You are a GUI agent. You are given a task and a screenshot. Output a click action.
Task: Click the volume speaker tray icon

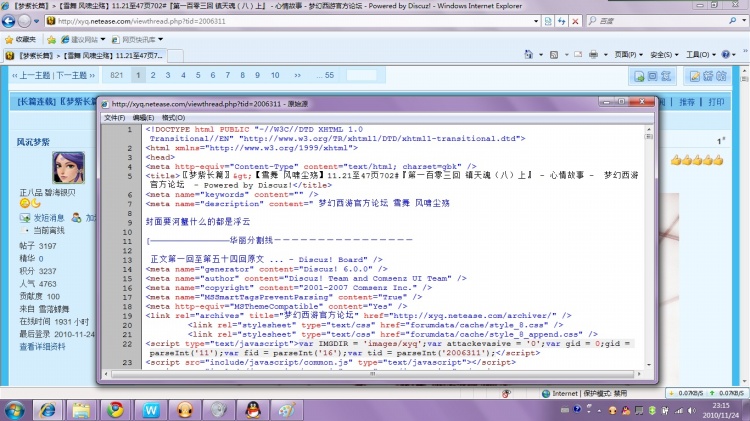tap(691, 410)
